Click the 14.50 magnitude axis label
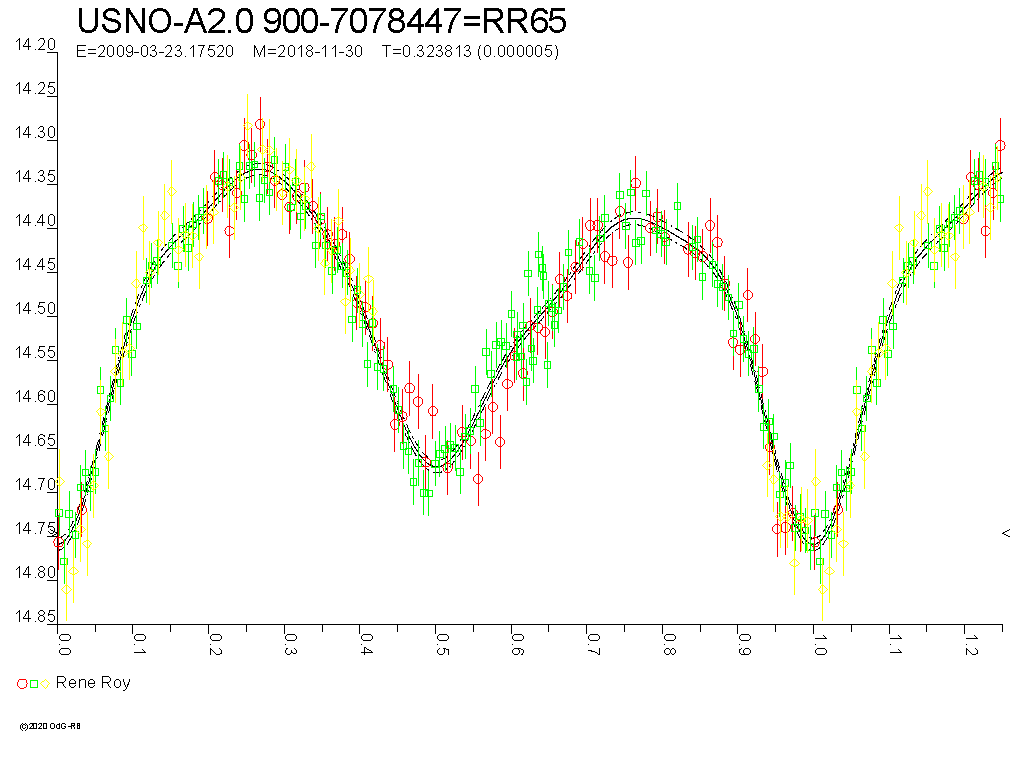Screen dimensions: 1024x768 tap(36, 308)
